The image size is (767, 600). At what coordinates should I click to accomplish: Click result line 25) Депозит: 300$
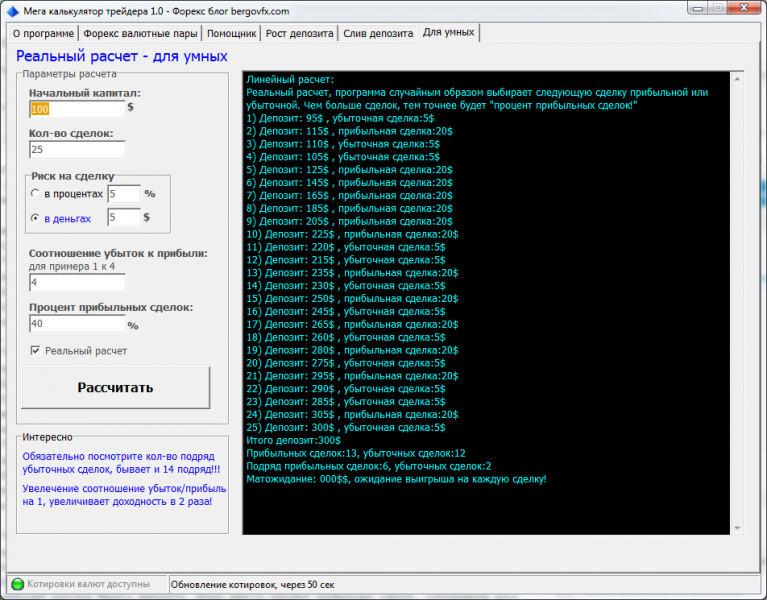(x=346, y=427)
